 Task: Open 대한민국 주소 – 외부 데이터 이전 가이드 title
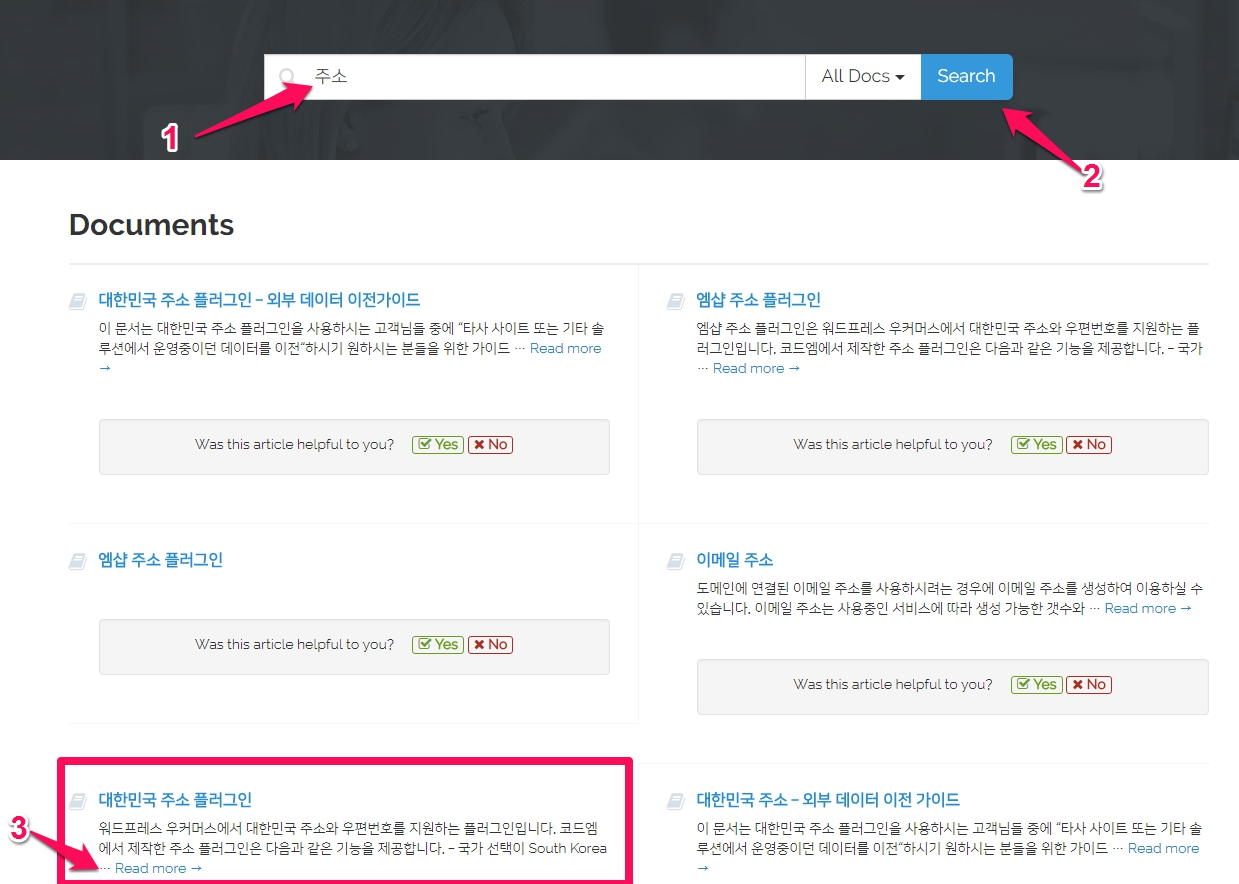tap(828, 800)
